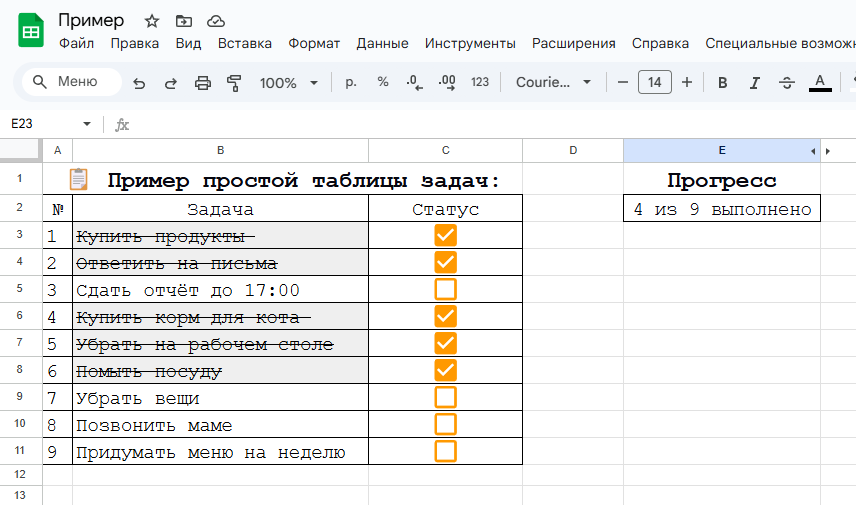Check the Придумать меню на неделю checkbox

pos(445,451)
